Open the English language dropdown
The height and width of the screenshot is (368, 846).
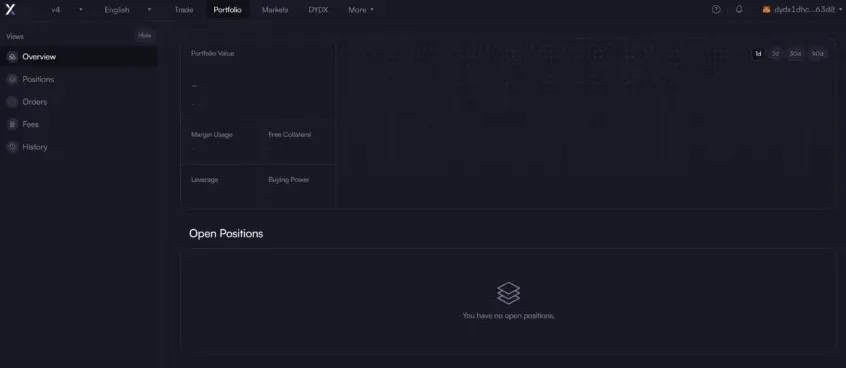pyautogui.click(x=127, y=10)
